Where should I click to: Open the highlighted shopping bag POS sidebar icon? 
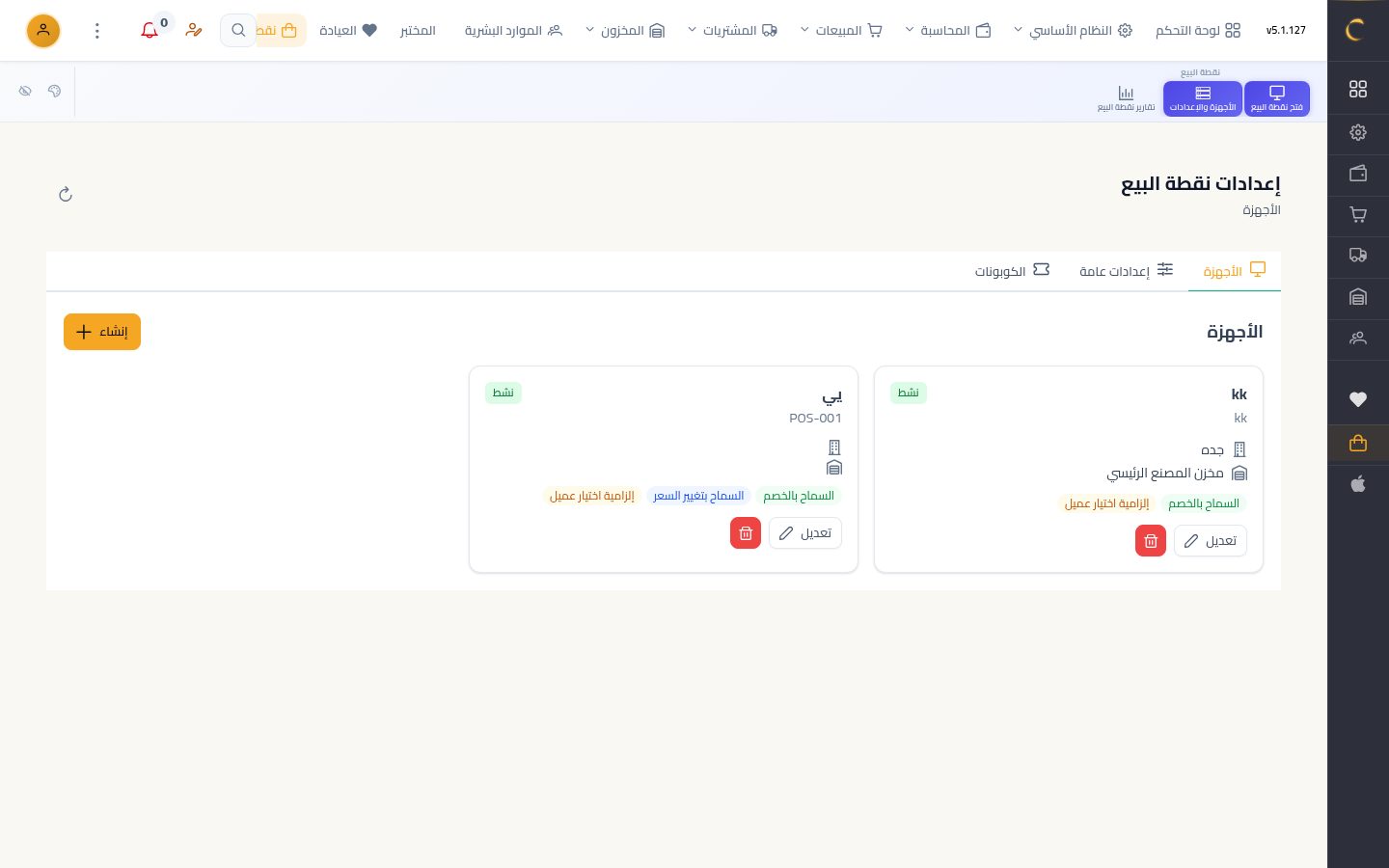pos(1358,443)
